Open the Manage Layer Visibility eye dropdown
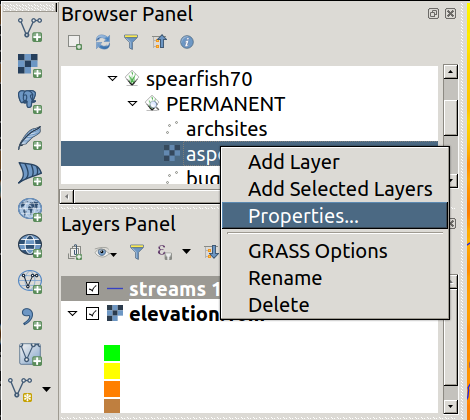The image size is (470, 420). [x=105, y=252]
